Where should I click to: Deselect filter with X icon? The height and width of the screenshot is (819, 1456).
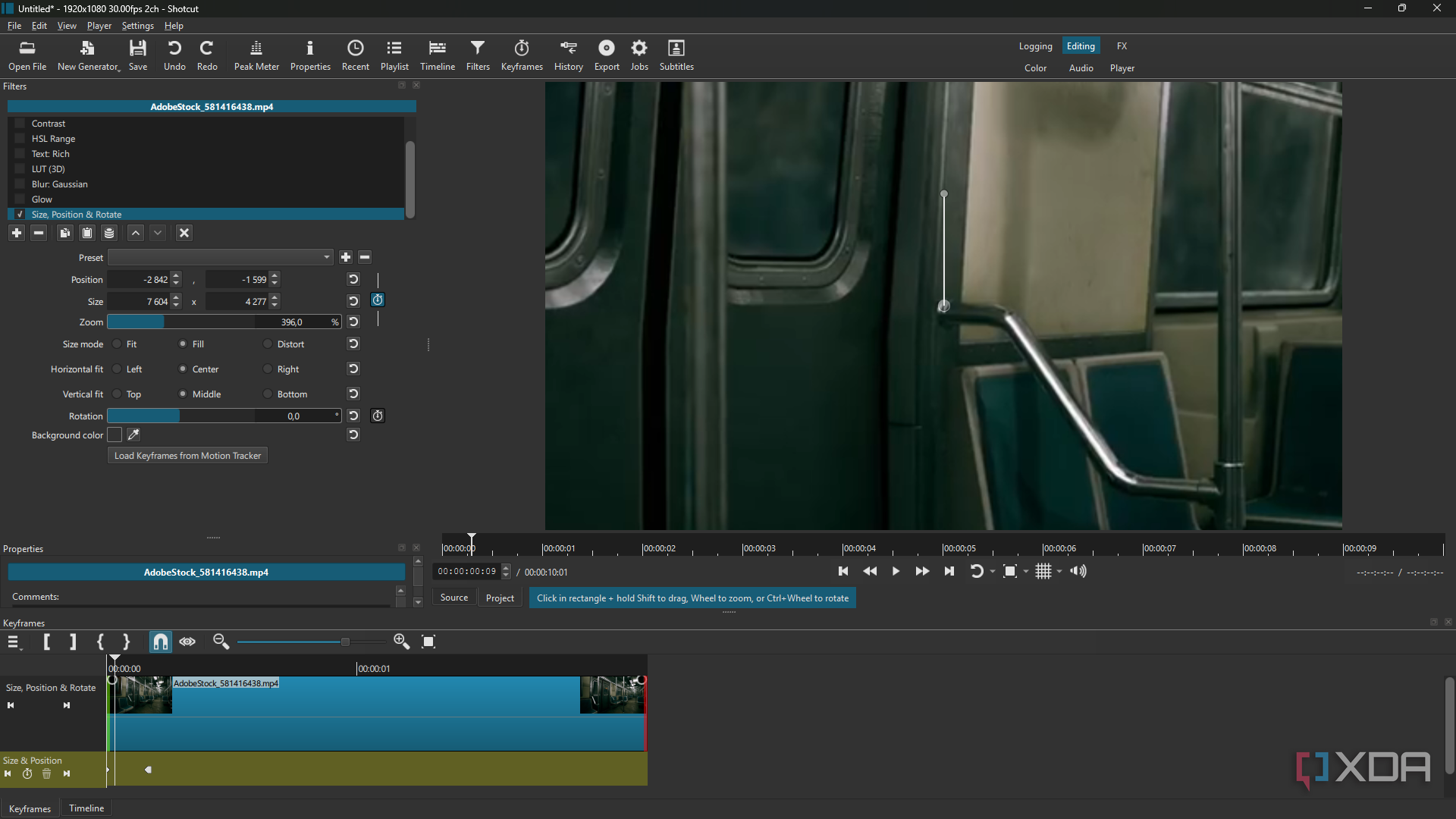pos(184,233)
